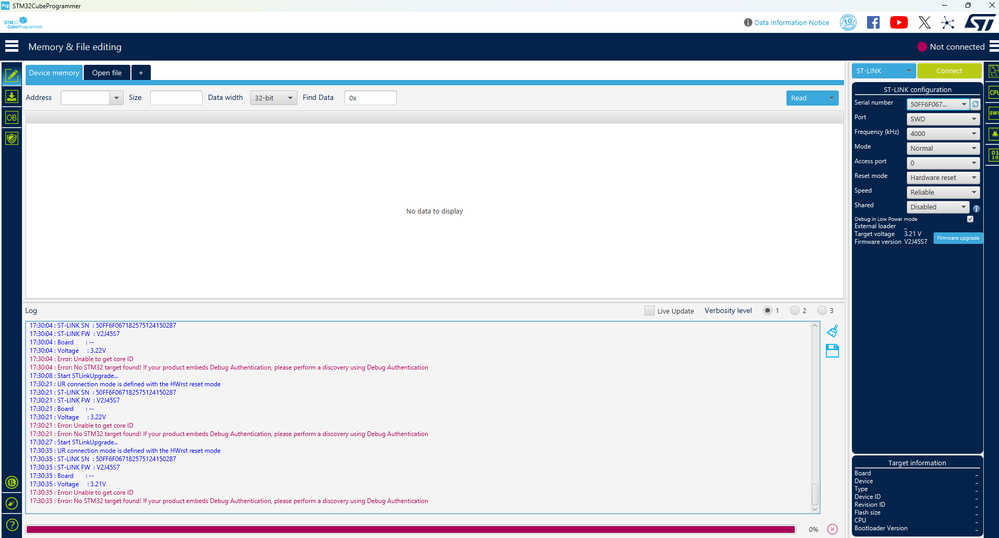
Task: Open the Address dropdown
Action: click(116, 98)
